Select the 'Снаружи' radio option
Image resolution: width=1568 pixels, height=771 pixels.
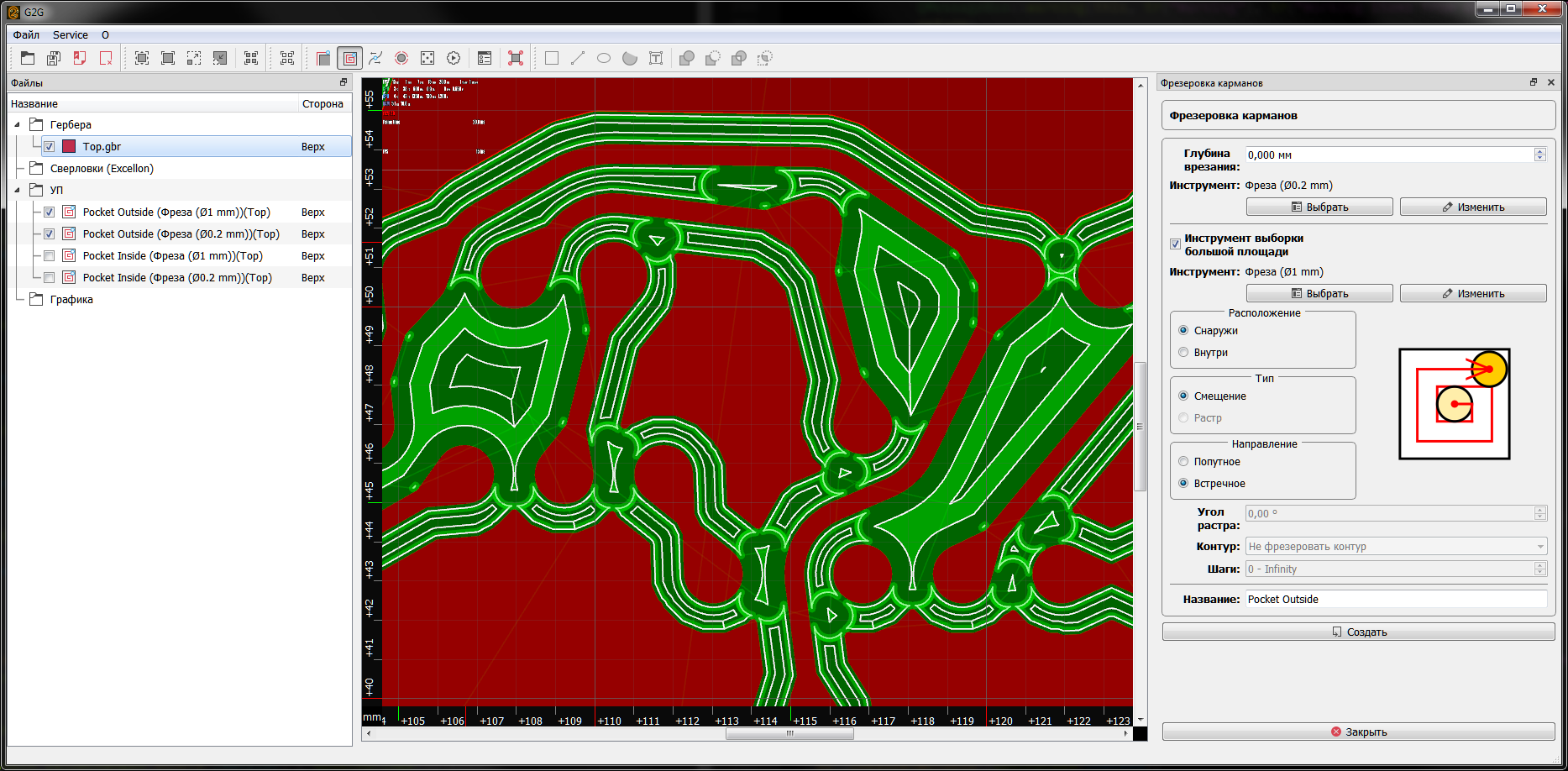(1183, 331)
